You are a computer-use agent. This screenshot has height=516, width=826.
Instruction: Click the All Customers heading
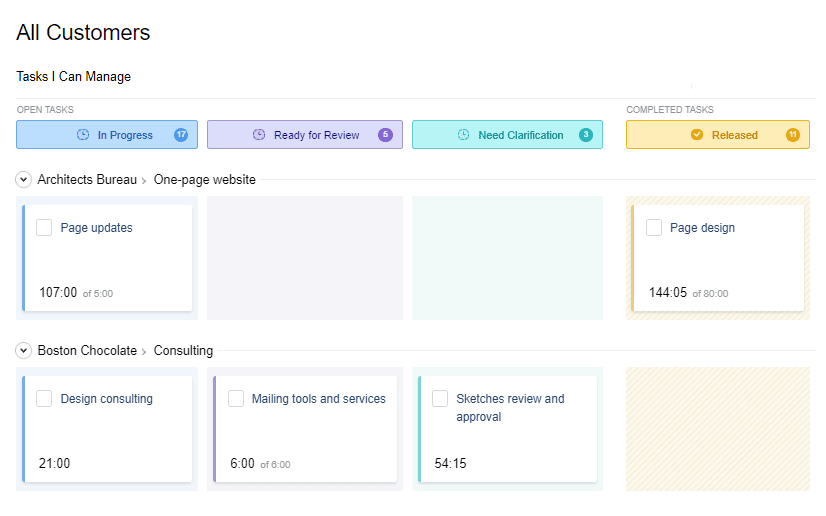83,33
